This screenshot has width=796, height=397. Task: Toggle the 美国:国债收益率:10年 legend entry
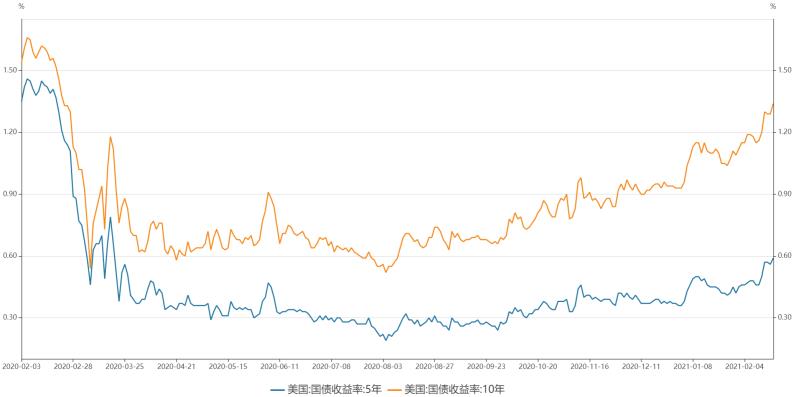pos(446,389)
